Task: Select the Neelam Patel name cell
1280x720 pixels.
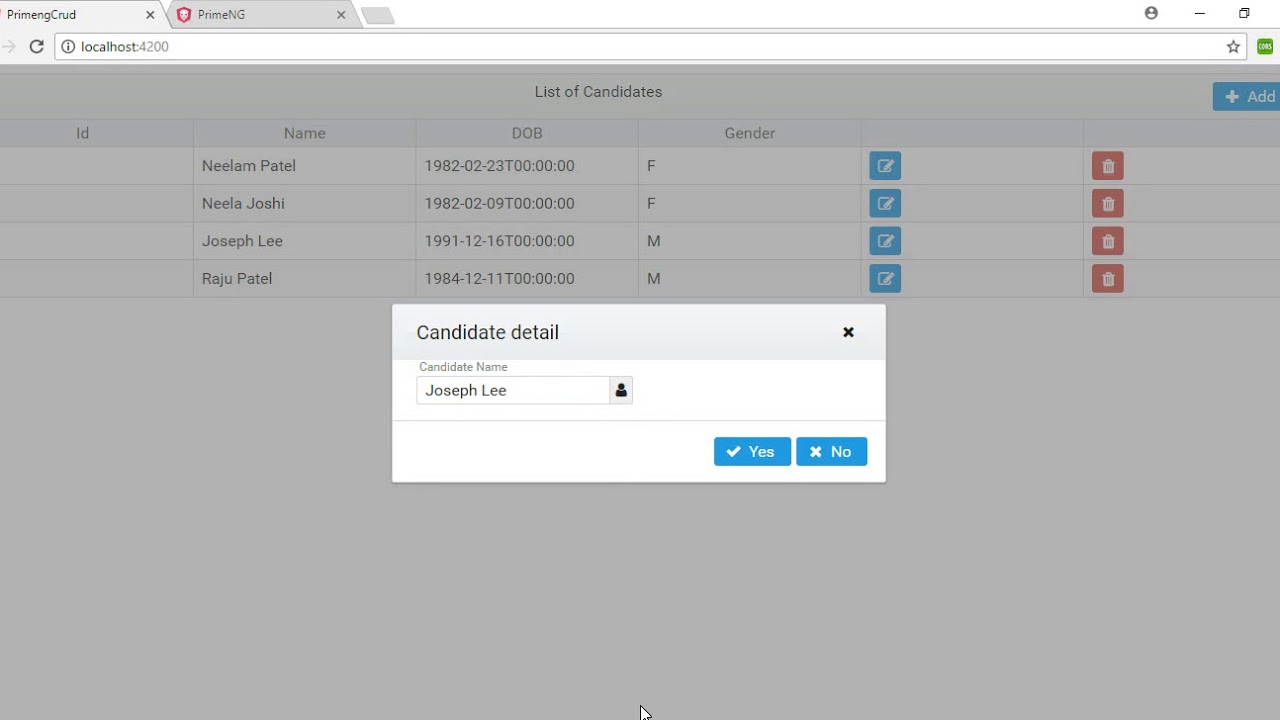Action: [305, 166]
